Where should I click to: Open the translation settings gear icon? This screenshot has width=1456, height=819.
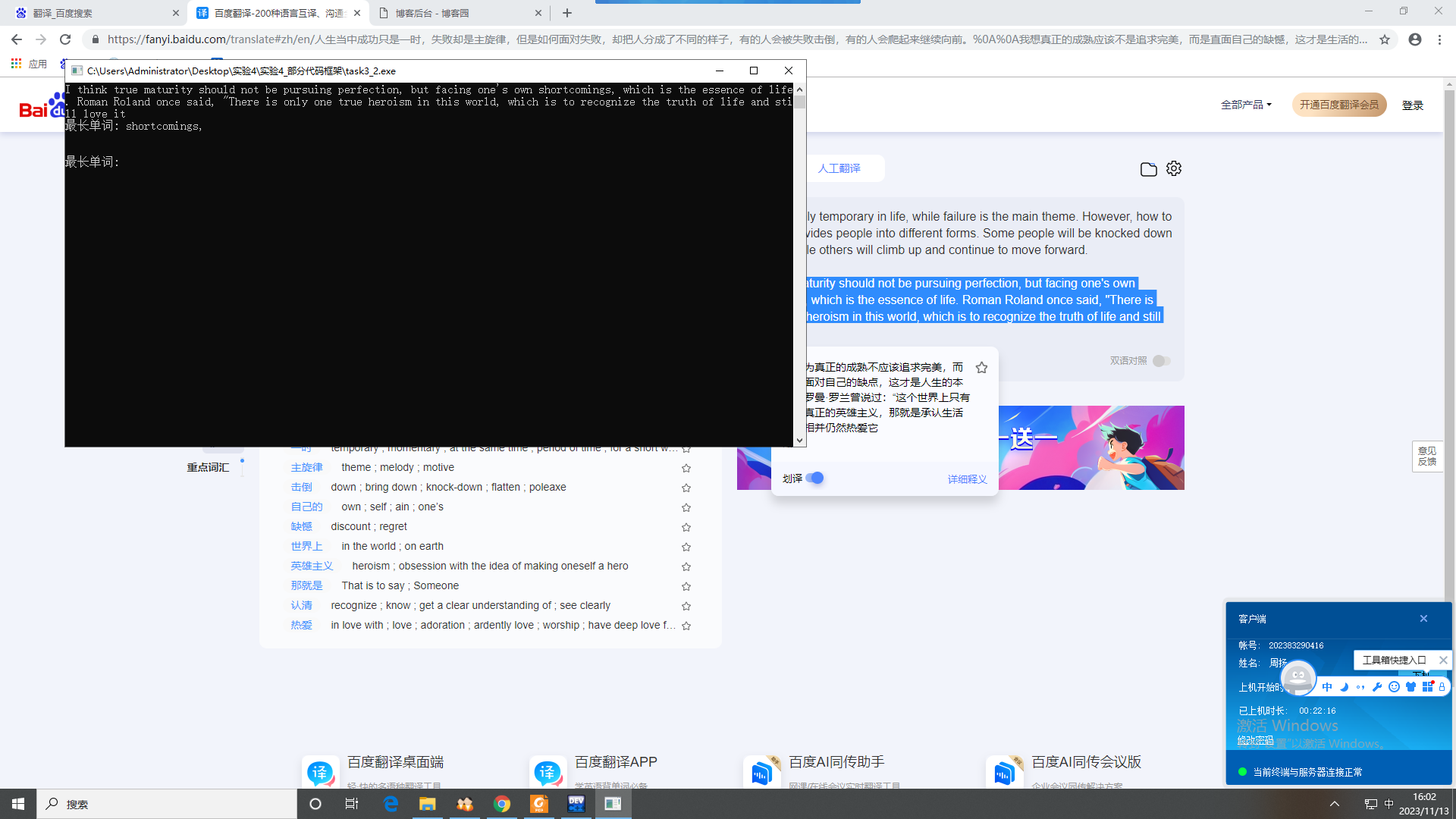1174,168
